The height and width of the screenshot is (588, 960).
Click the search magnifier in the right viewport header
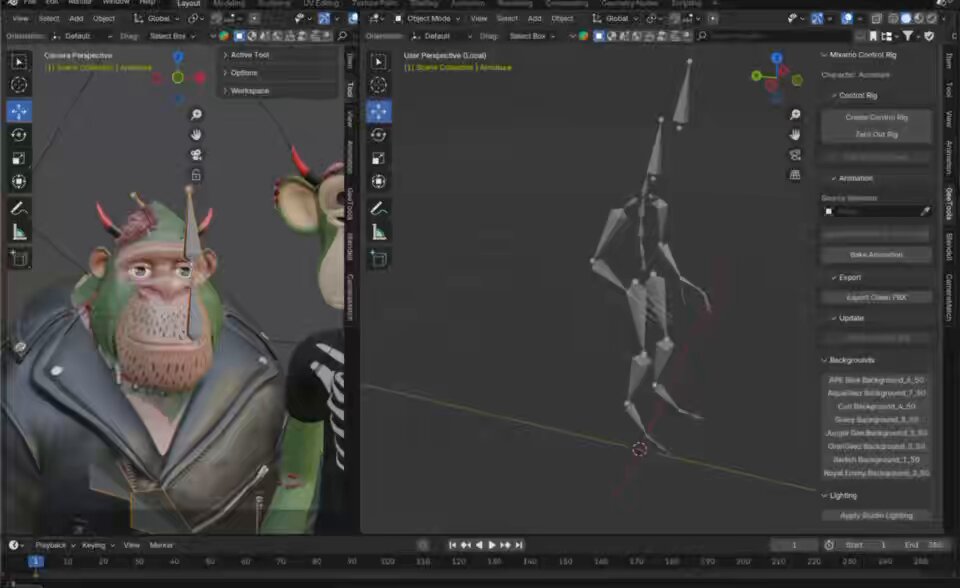coord(702,36)
